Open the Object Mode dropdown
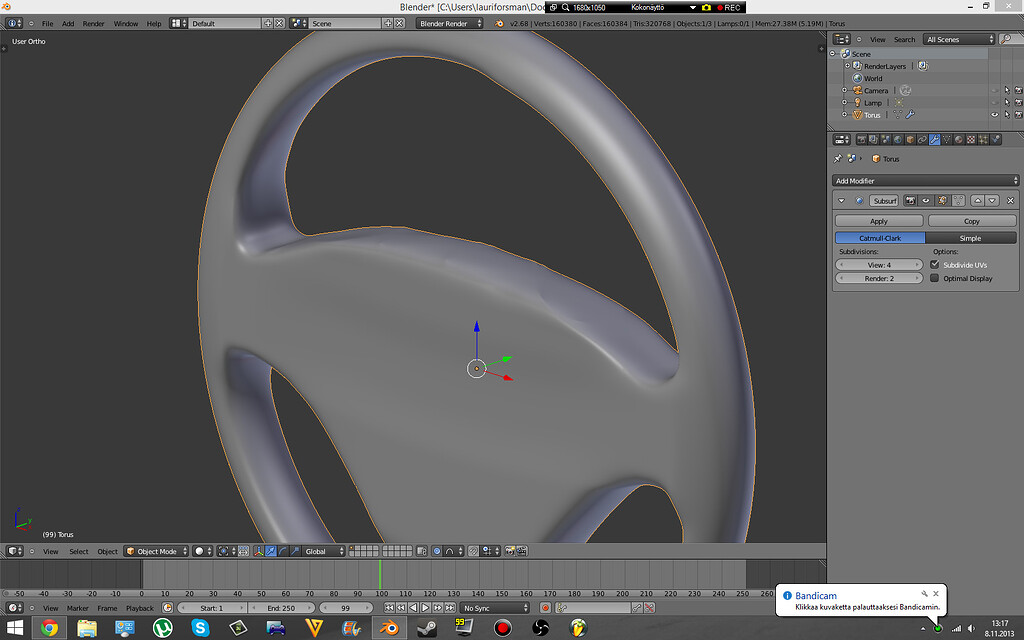The image size is (1024, 640). click(156, 551)
